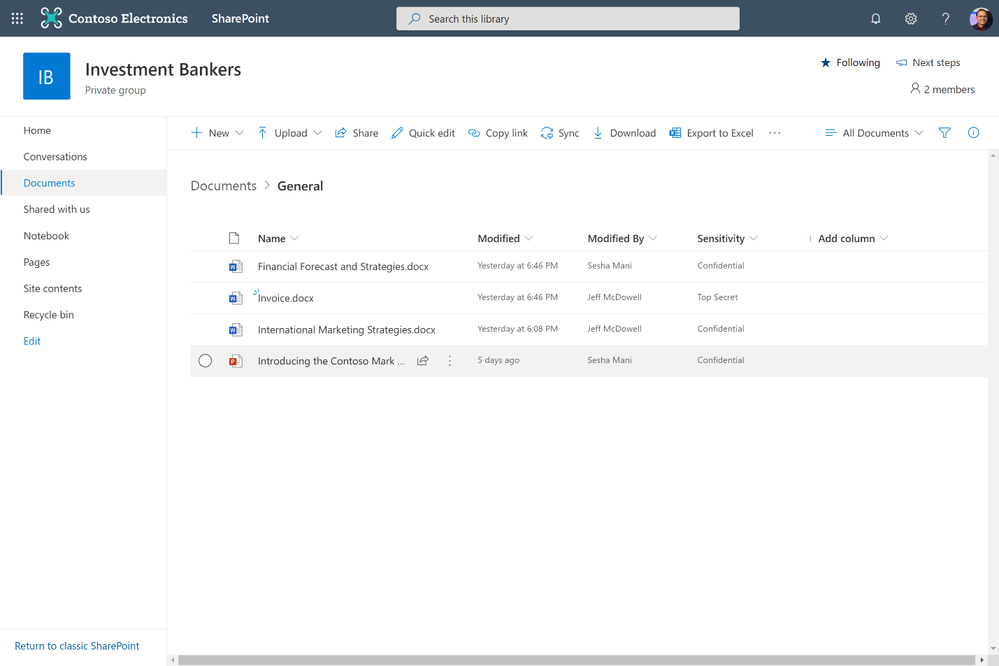The height and width of the screenshot is (666, 999).
Task: Open the help question mark
Action: click(x=945, y=19)
